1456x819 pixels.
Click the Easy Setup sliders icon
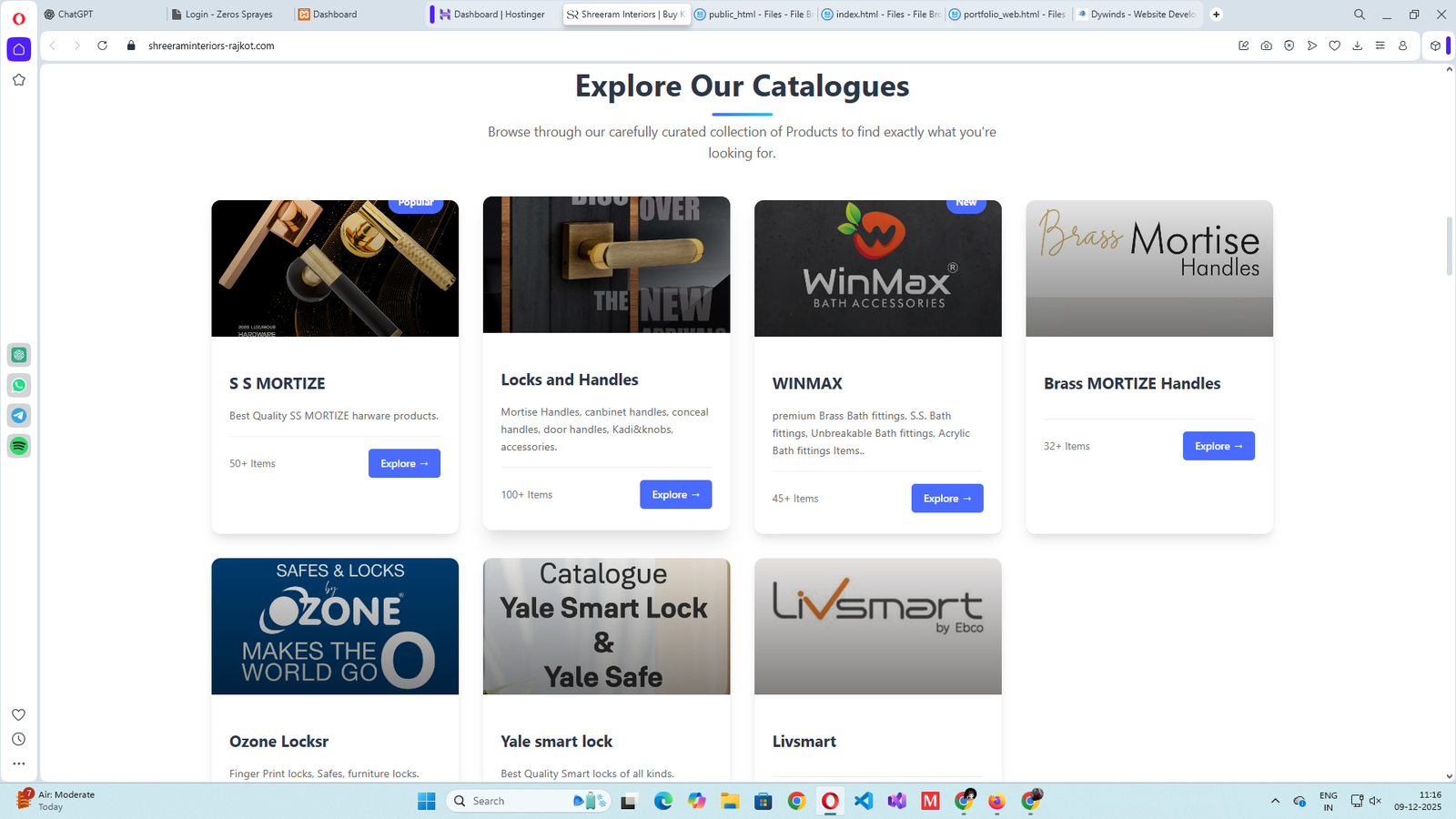[1380, 45]
